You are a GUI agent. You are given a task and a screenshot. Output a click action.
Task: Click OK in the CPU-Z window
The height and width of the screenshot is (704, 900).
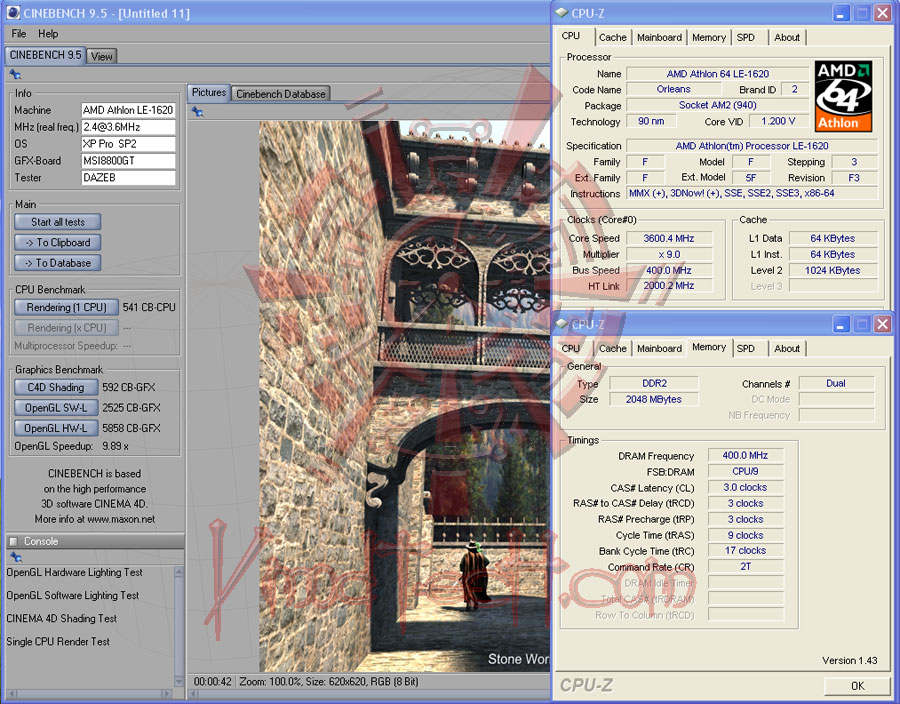pos(857,686)
